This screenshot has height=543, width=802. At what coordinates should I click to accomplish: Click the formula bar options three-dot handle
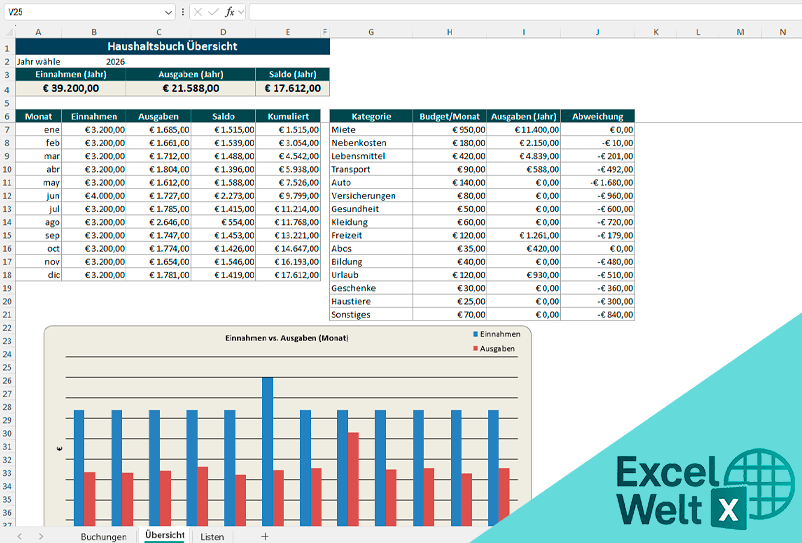(x=182, y=11)
